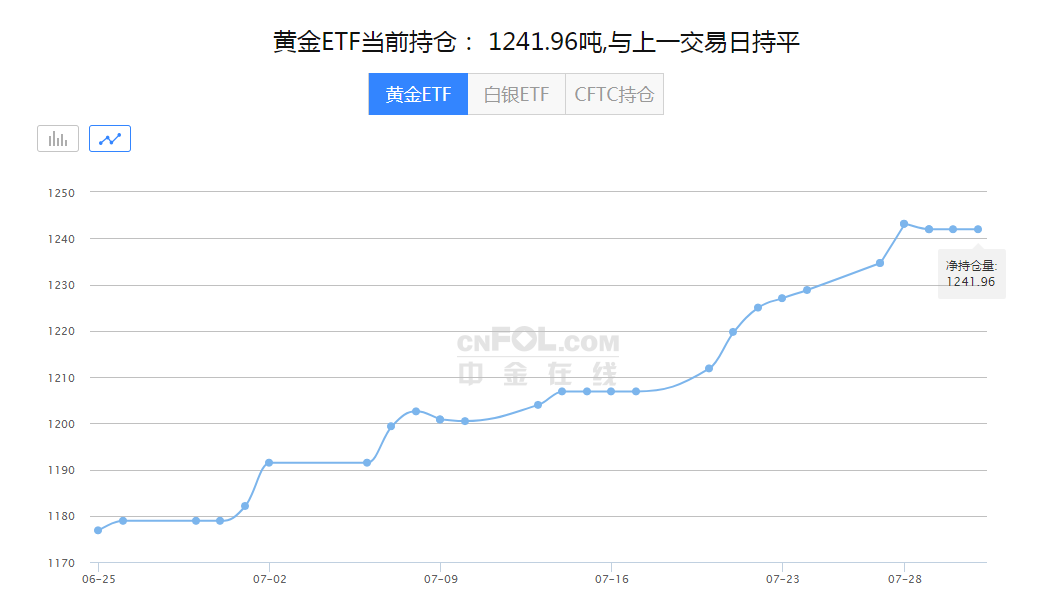Select the last rightmost data point
Viewport: 1047px width, 607px height.
[978, 229]
